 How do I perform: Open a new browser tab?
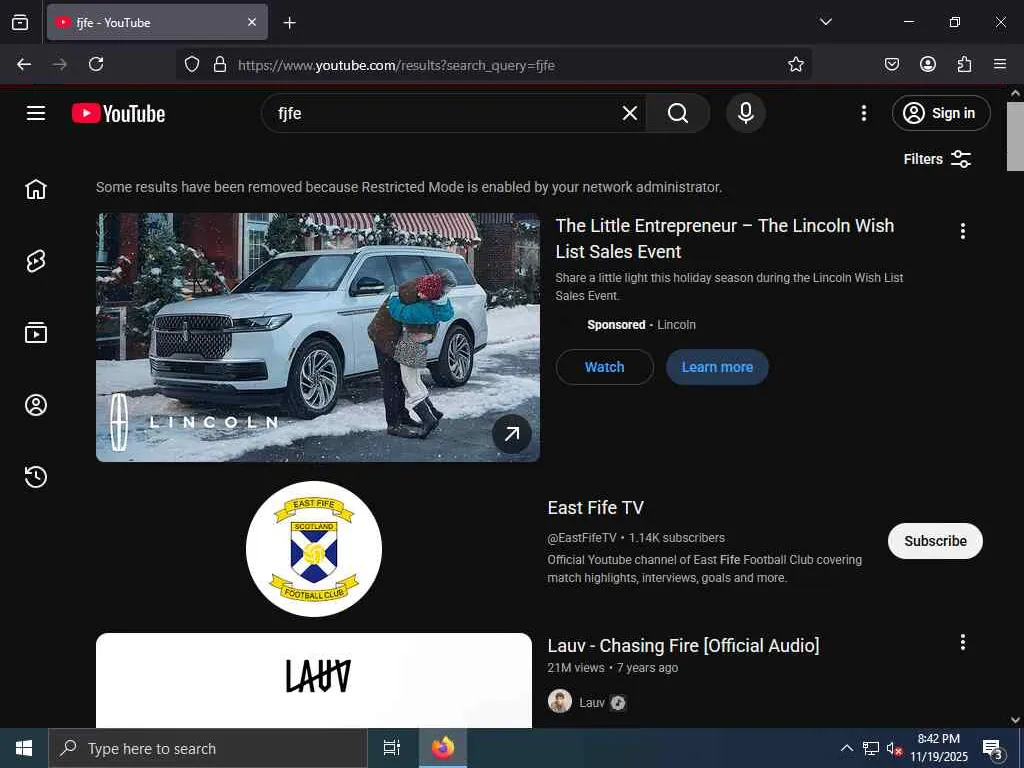pyautogui.click(x=289, y=23)
